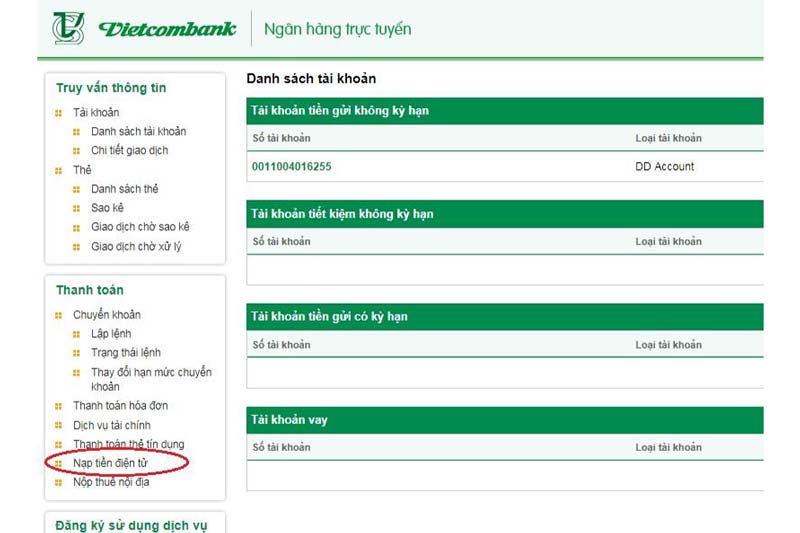Click bullet icon beside Thay đổi hạn mức

click(x=77, y=373)
